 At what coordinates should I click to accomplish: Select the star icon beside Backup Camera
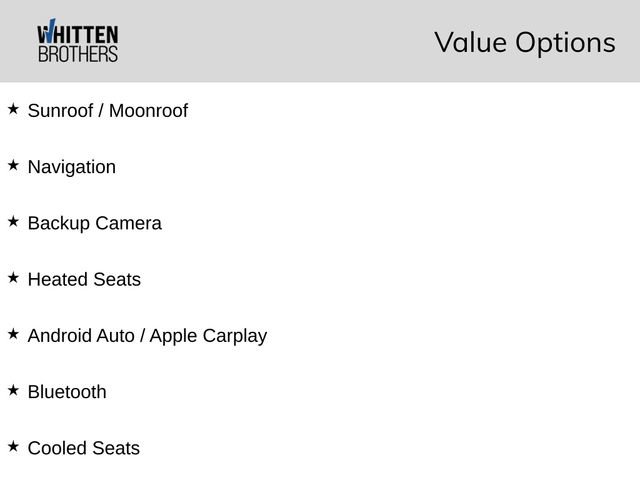(12, 221)
